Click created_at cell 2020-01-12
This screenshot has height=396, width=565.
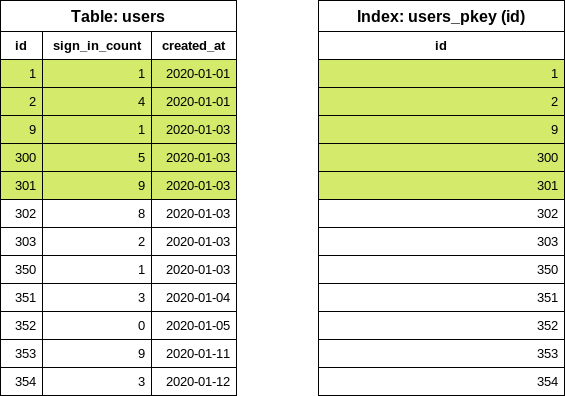pyautogui.click(x=194, y=382)
